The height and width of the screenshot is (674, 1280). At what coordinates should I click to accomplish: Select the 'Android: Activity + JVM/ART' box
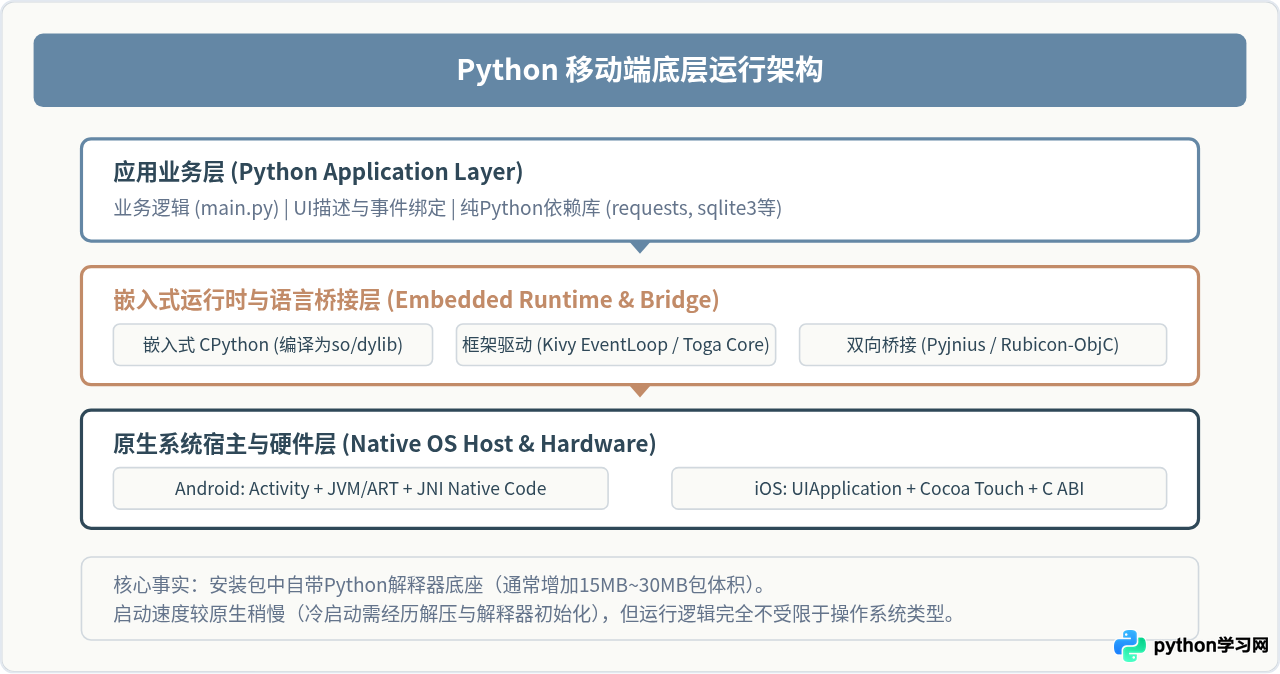click(x=360, y=489)
